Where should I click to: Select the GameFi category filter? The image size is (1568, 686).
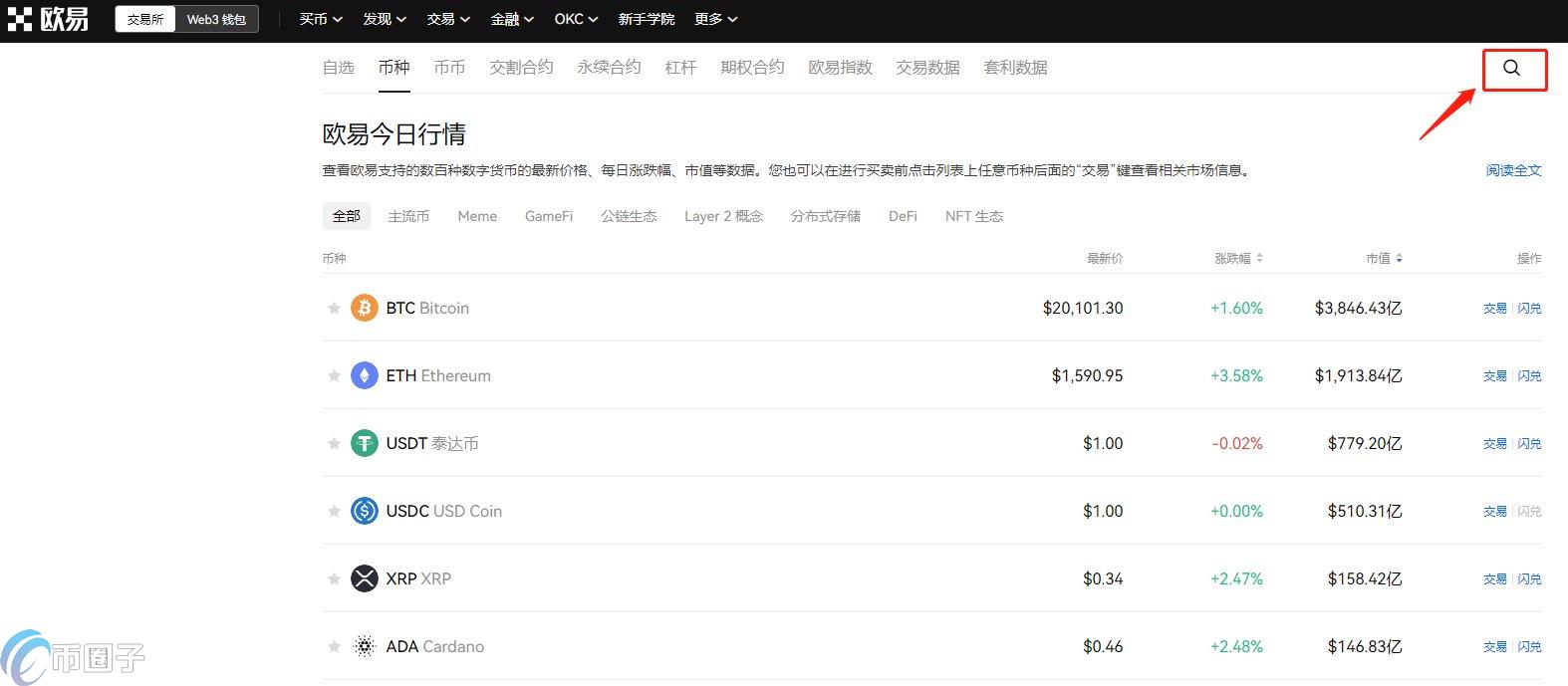click(549, 216)
